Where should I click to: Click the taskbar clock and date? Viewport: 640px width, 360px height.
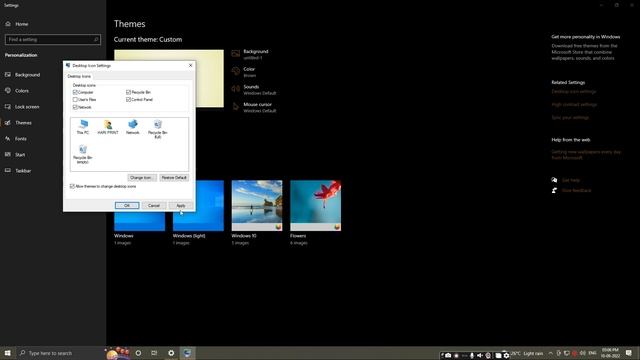coord(610,353)
